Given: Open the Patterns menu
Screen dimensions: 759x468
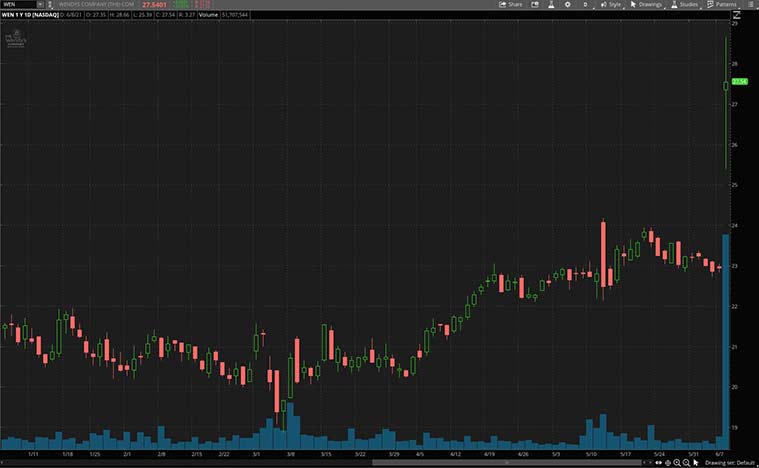Looking at the screenshot, I should (722, 4).
